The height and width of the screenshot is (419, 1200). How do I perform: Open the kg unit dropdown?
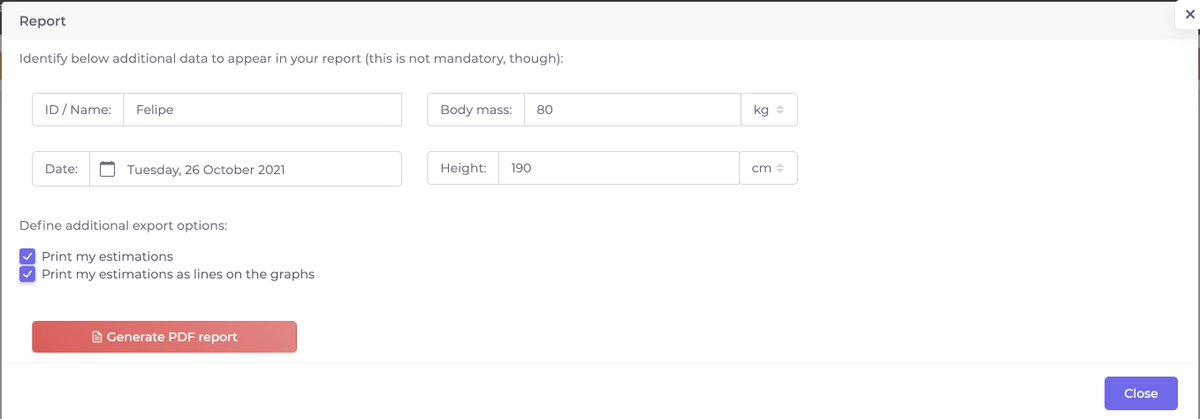point(769,110)
